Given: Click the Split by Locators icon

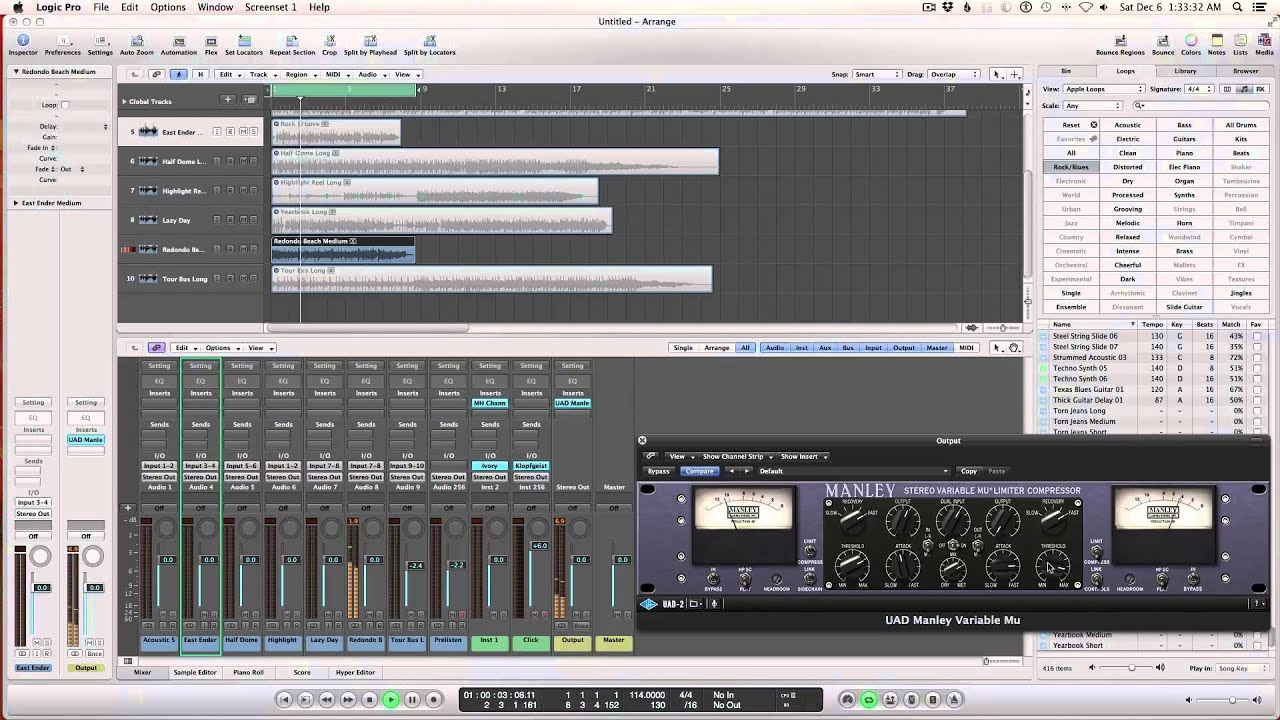Looking at the screenshot, I should tap(429, 45).
